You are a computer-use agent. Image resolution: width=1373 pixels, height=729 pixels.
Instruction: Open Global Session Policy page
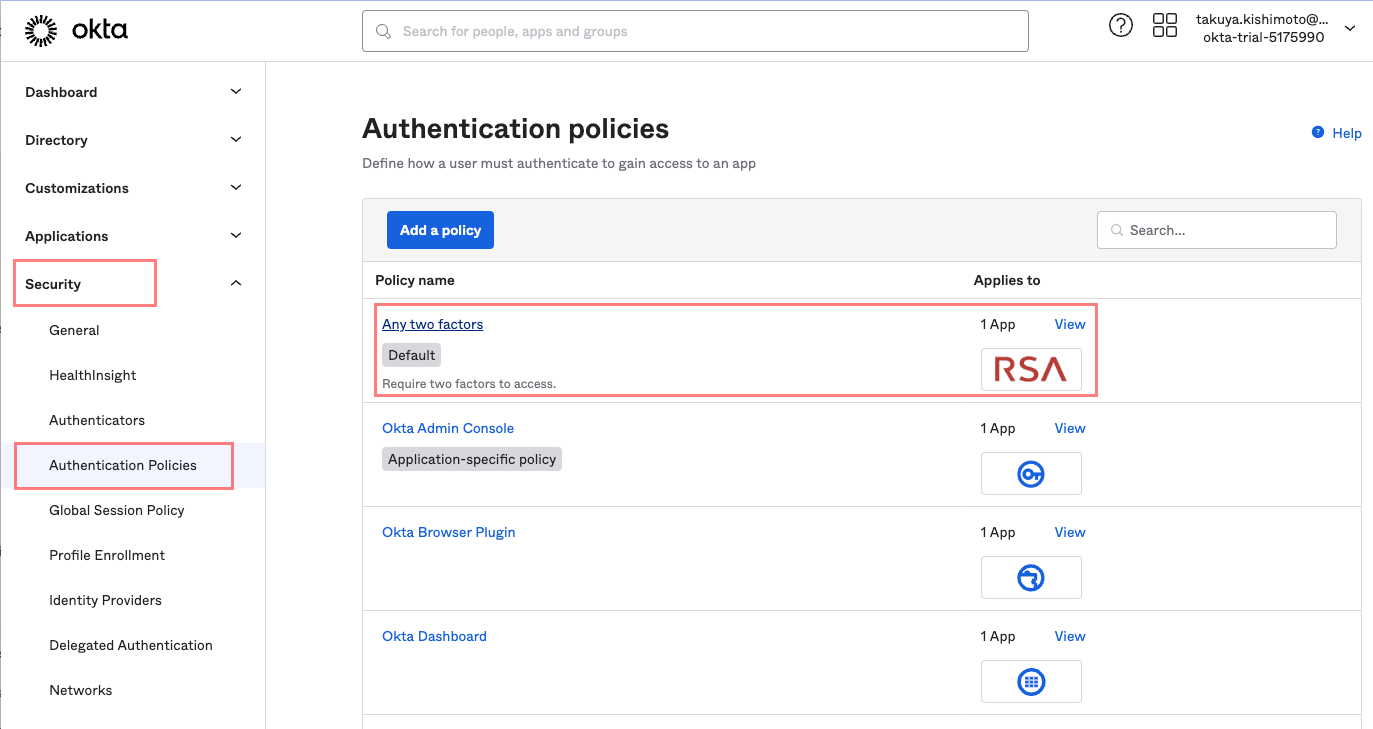[117, 510]
